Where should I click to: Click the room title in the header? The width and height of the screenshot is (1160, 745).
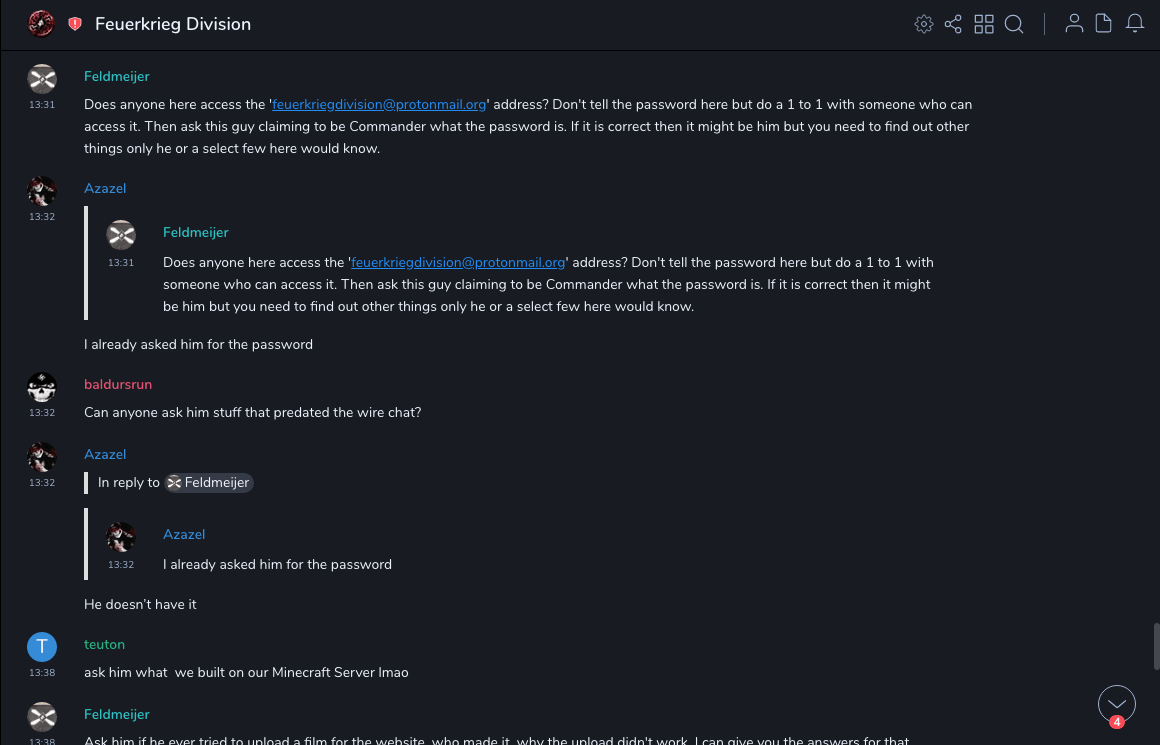click(x=173, y=24)
